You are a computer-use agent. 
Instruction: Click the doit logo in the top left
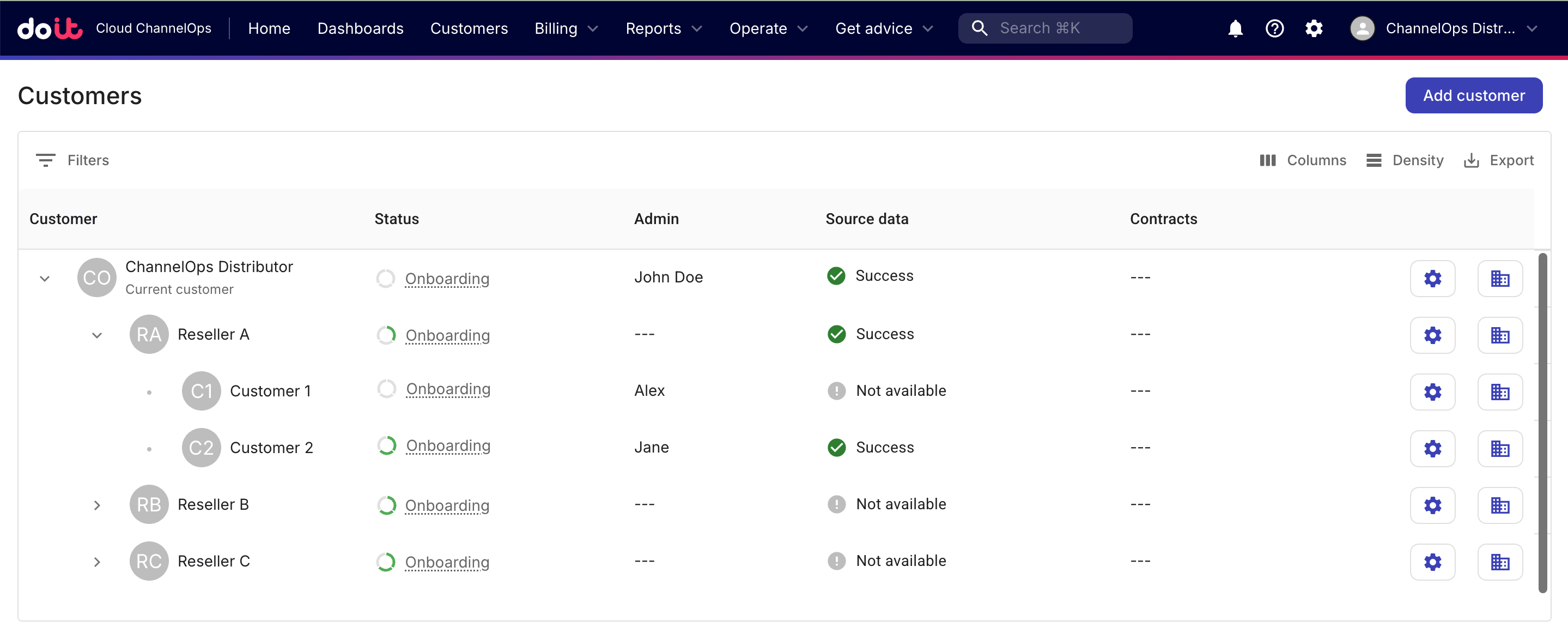pos(49,28)
